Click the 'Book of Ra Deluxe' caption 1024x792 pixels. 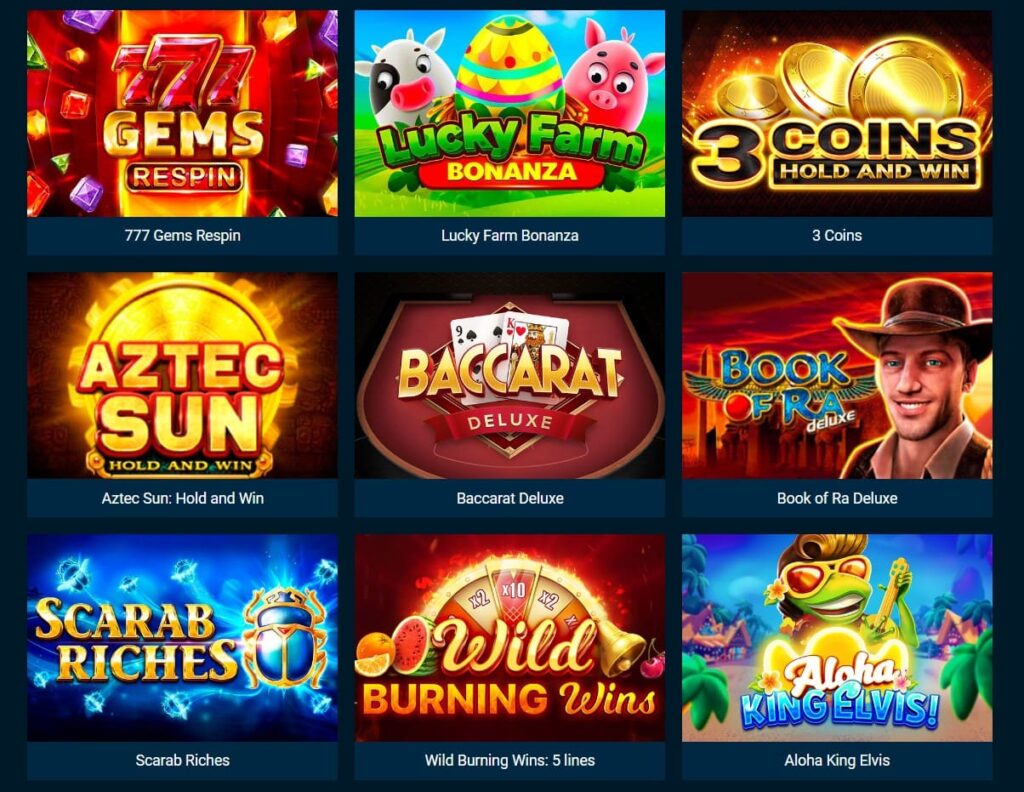click(x=837, y=498)
